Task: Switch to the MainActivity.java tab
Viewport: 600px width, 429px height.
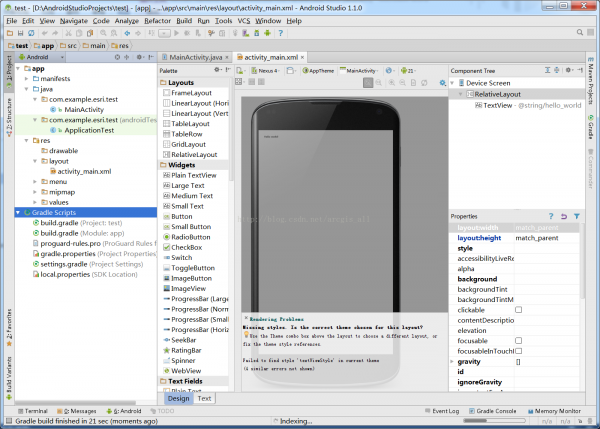Action: coord(195,57)
